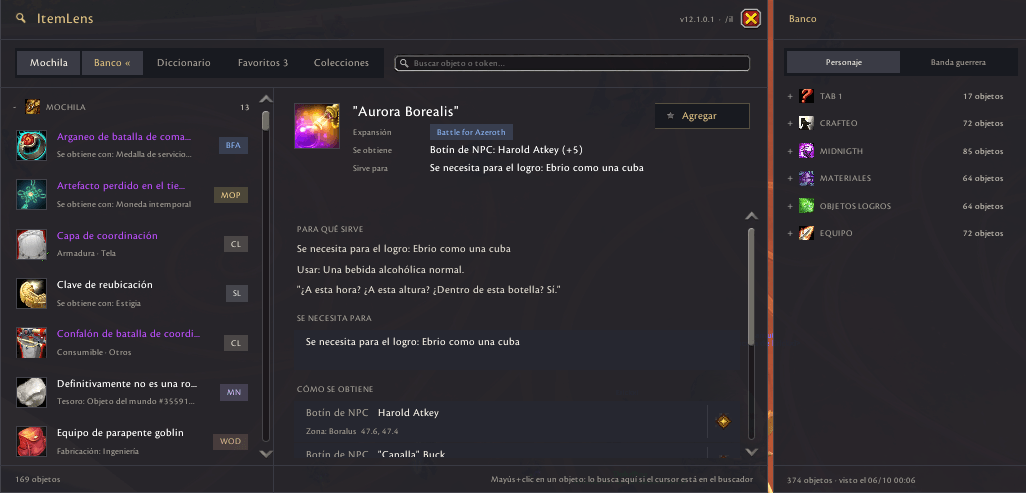Click the WOD expansion badge
This screenshot has height=493, width=1026.
pyautogui.click(x=230, y=441)
